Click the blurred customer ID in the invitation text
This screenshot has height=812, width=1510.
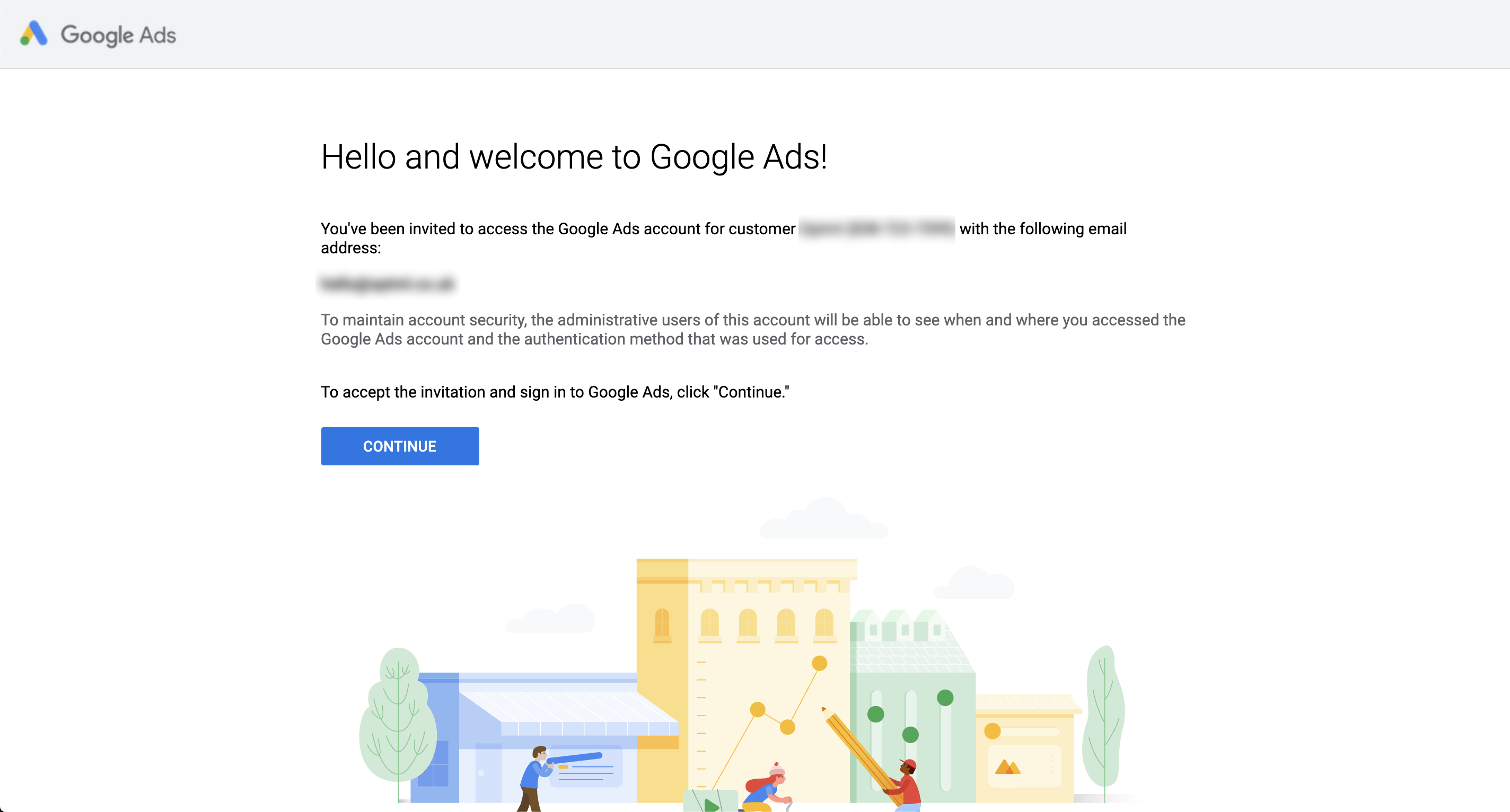click(x=875, y=229)
